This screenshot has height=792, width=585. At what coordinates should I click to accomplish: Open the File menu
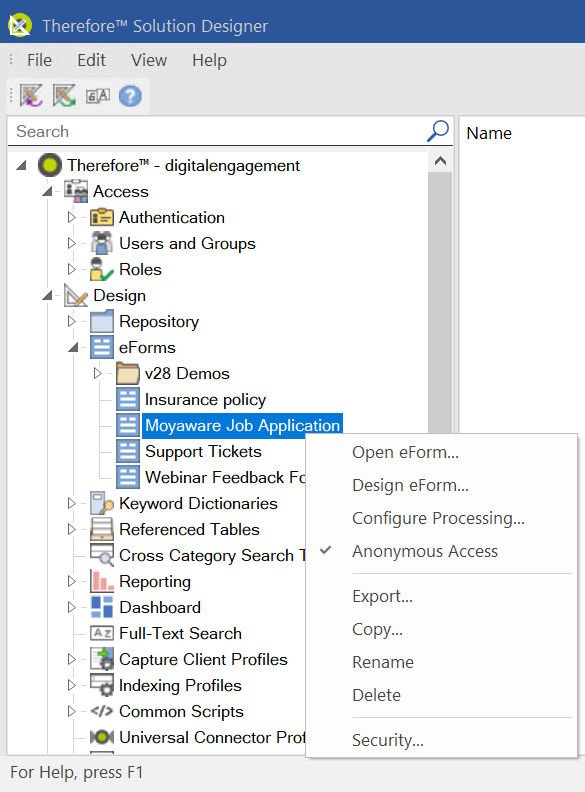pyautogui.click(x=39, y=60)
